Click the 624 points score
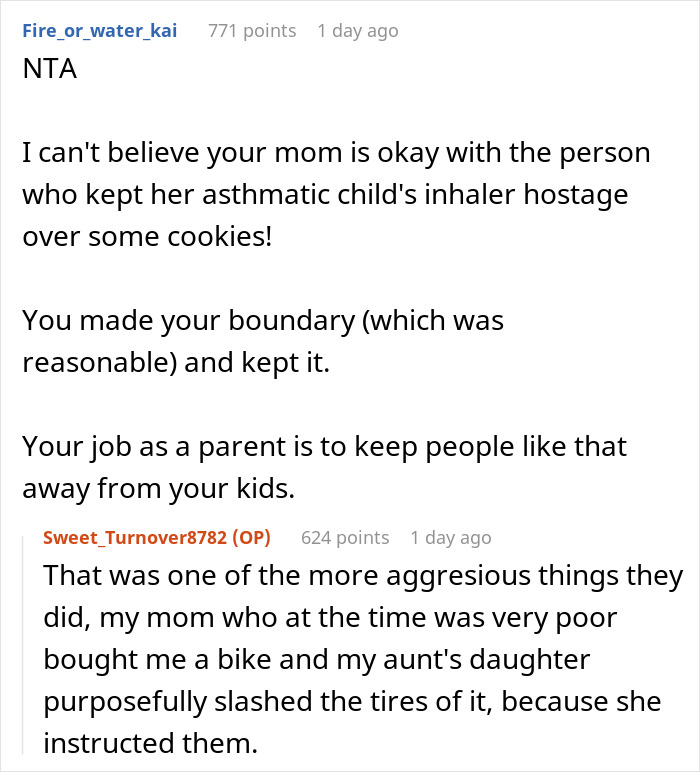The height and width of the screenshot is (772, 700). pyautogui.click(x=345, y=537)
